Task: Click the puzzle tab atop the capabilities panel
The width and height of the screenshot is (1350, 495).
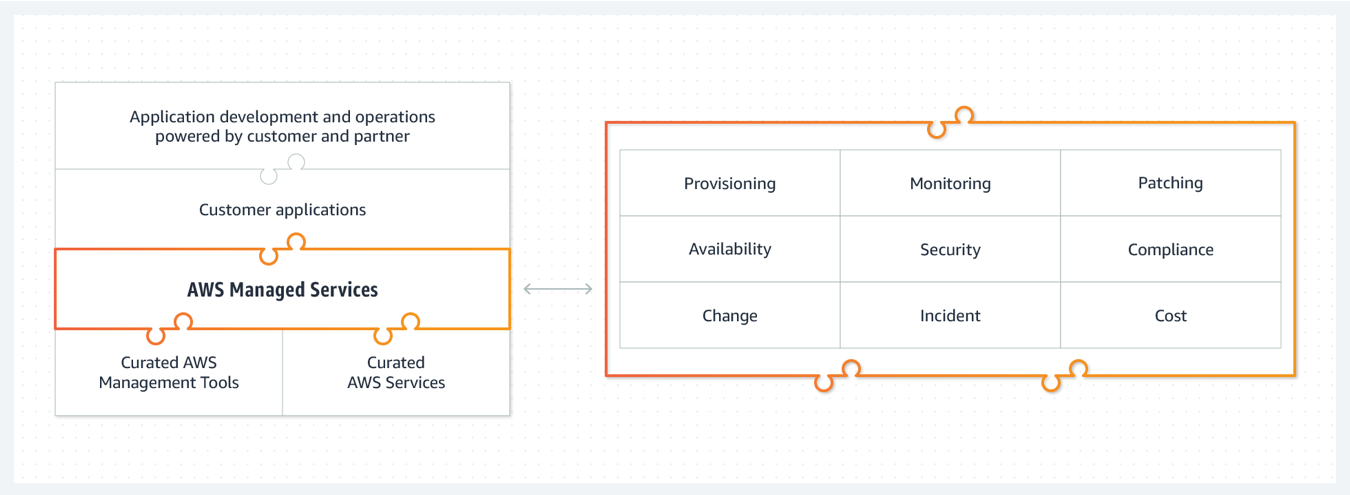Action: (950, 122)
